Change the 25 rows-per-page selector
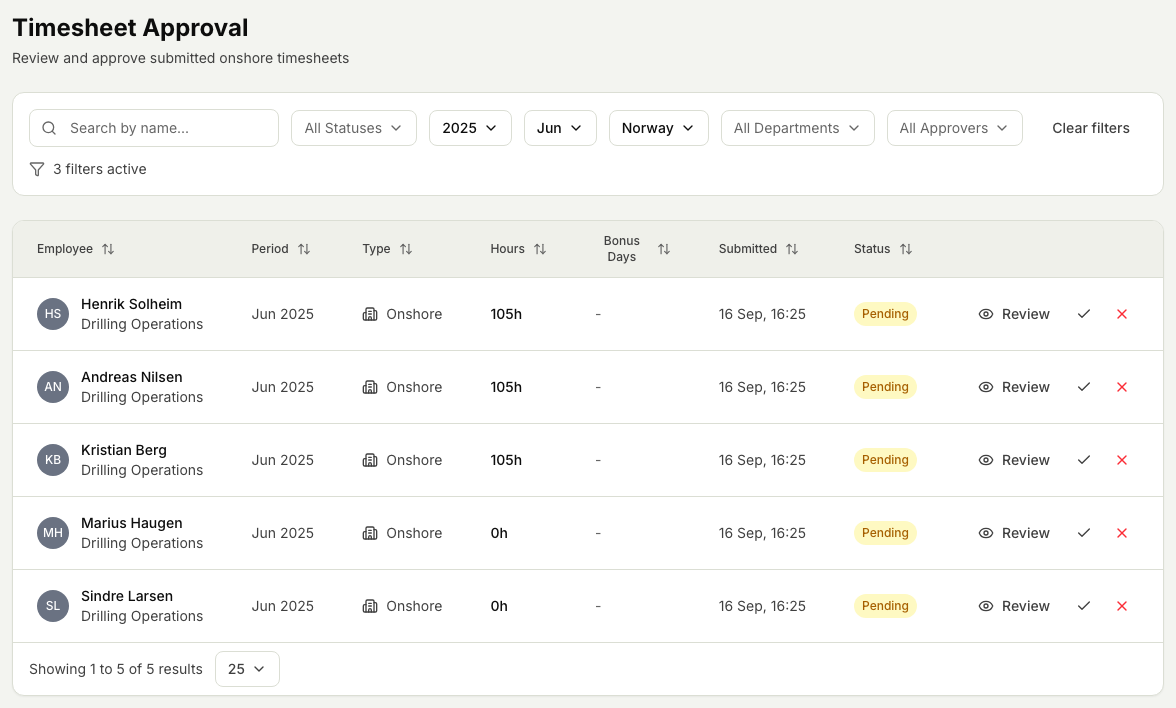This screenshot has width=1176, height=708. pyautogui.click(x=248, y=669)
